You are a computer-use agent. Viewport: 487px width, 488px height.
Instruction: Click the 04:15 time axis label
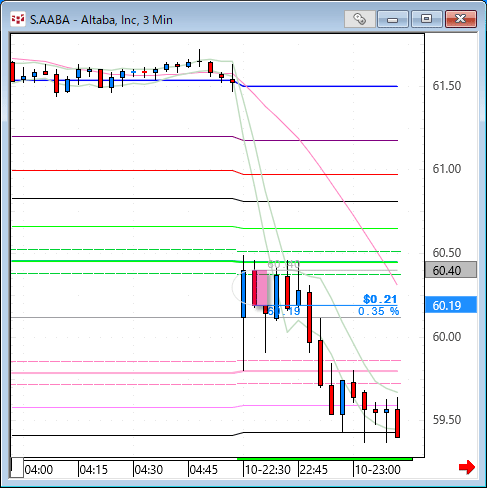pos(94,470)
